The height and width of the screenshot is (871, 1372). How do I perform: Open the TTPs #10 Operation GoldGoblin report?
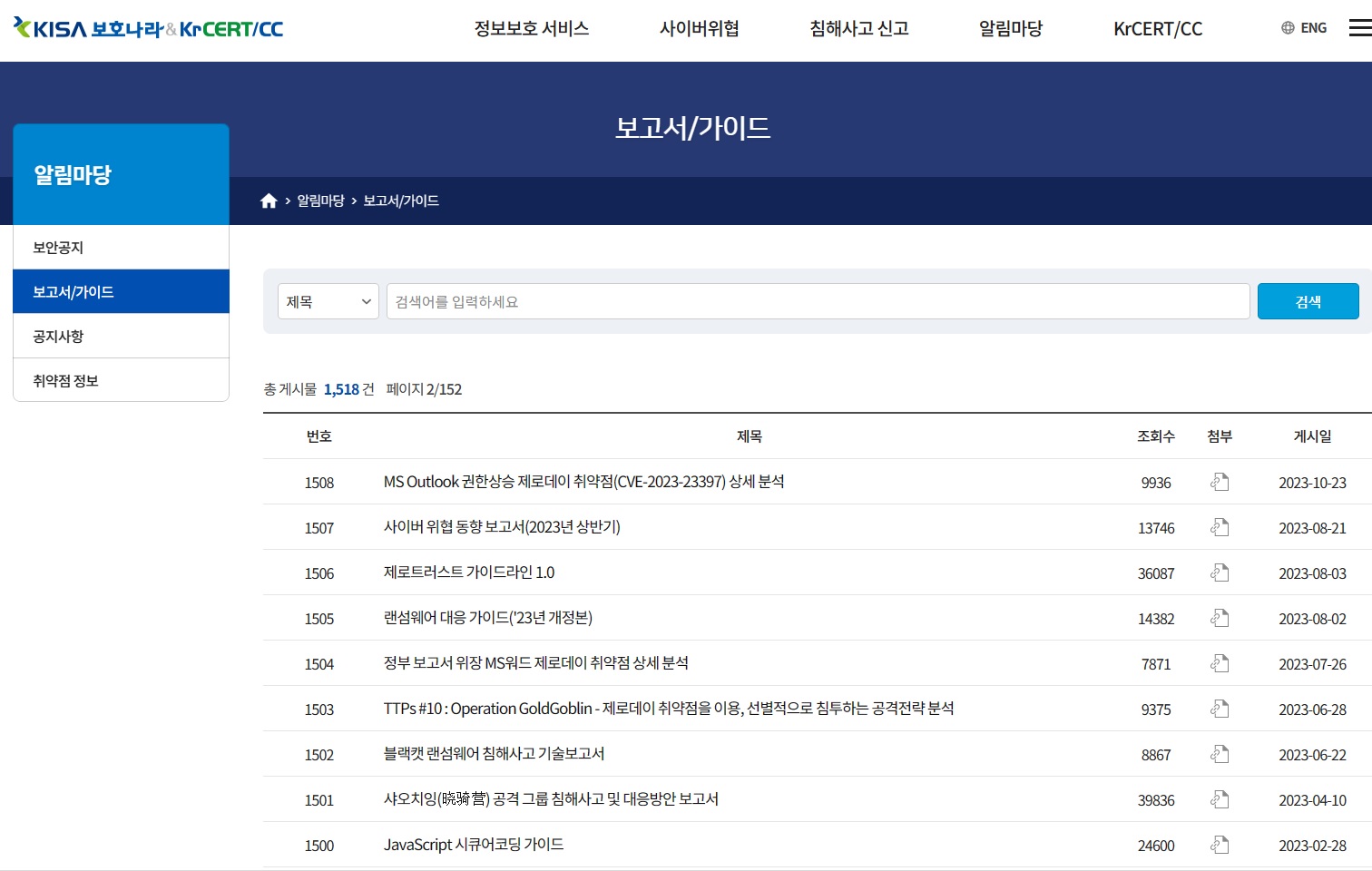coord(669,709)
